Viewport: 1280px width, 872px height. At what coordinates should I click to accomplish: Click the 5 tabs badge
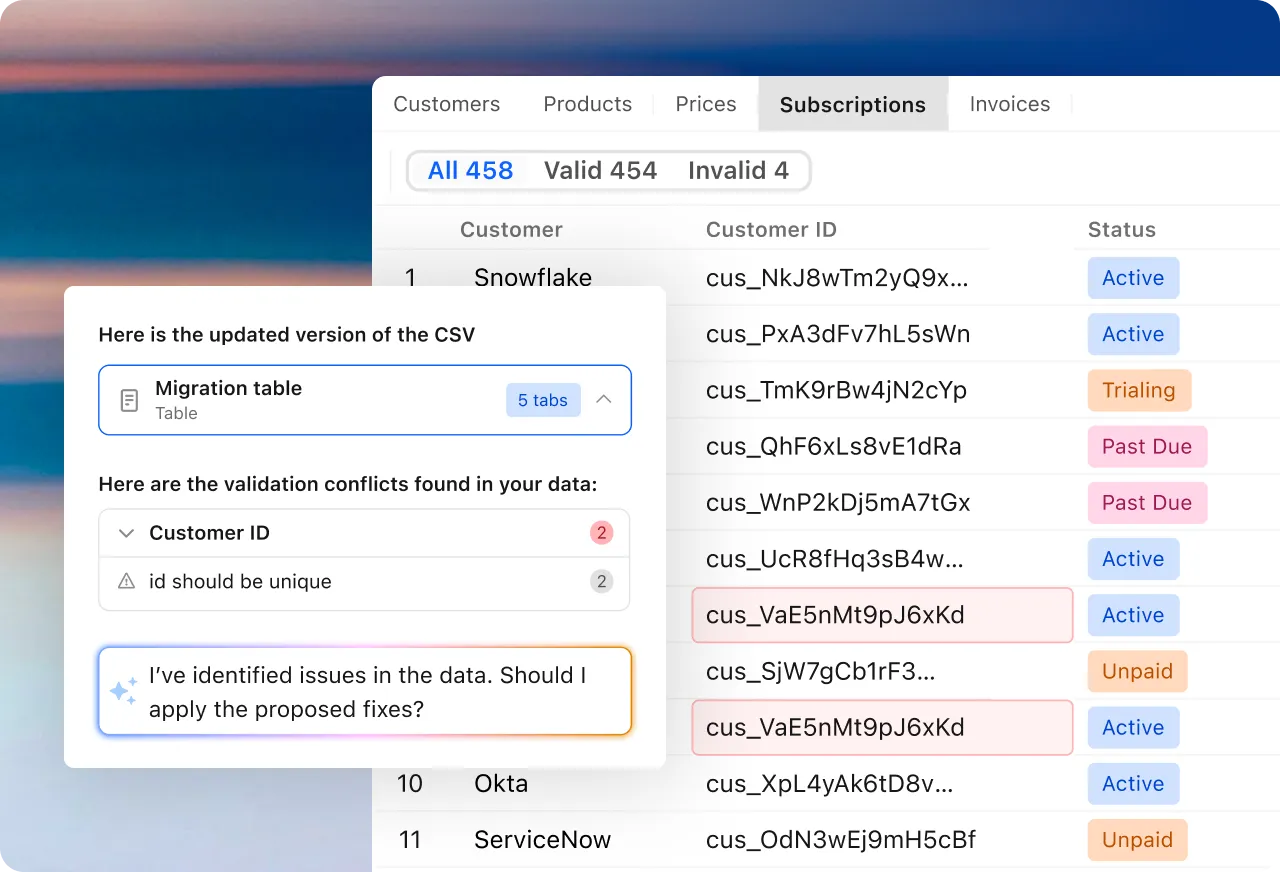[543, 400]
